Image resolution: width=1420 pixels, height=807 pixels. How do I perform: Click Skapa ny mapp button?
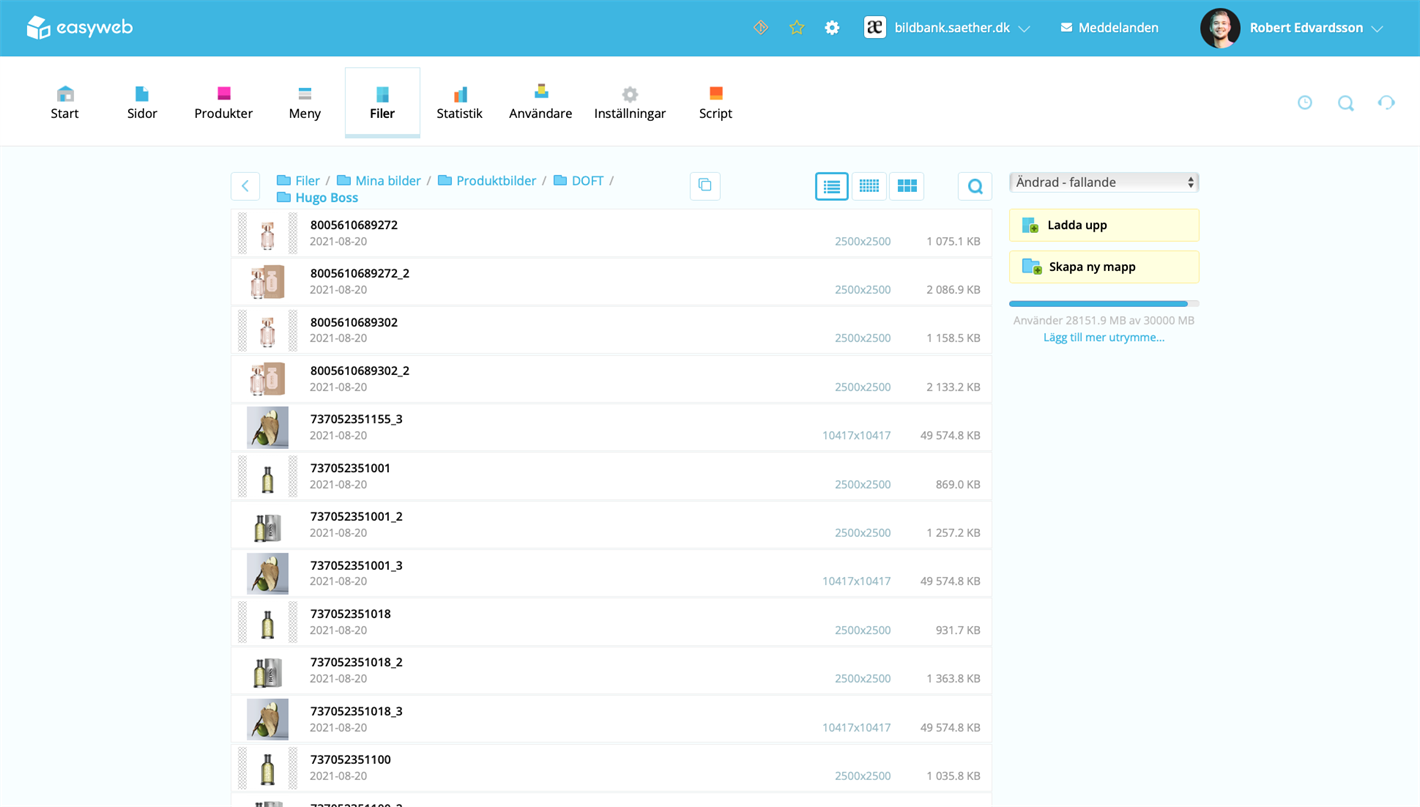click(1104, 267)
